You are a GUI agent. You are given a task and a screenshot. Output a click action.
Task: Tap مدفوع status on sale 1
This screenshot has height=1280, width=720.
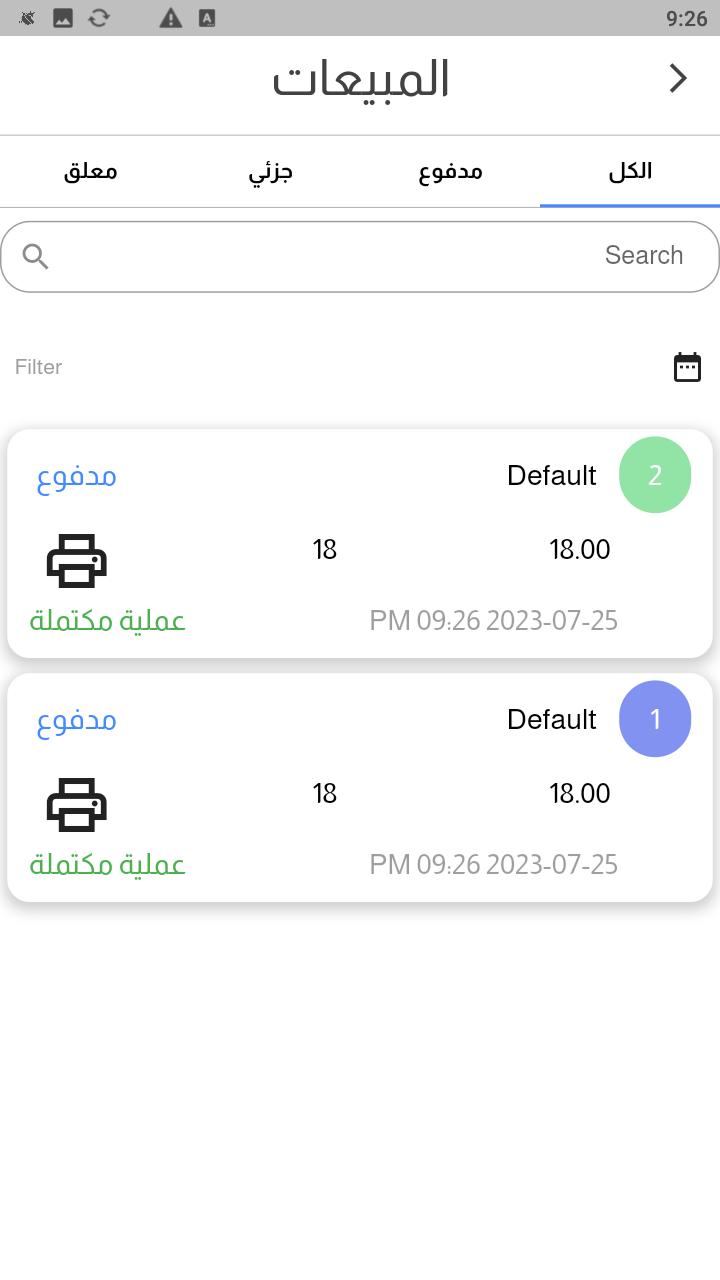point(77,720)
